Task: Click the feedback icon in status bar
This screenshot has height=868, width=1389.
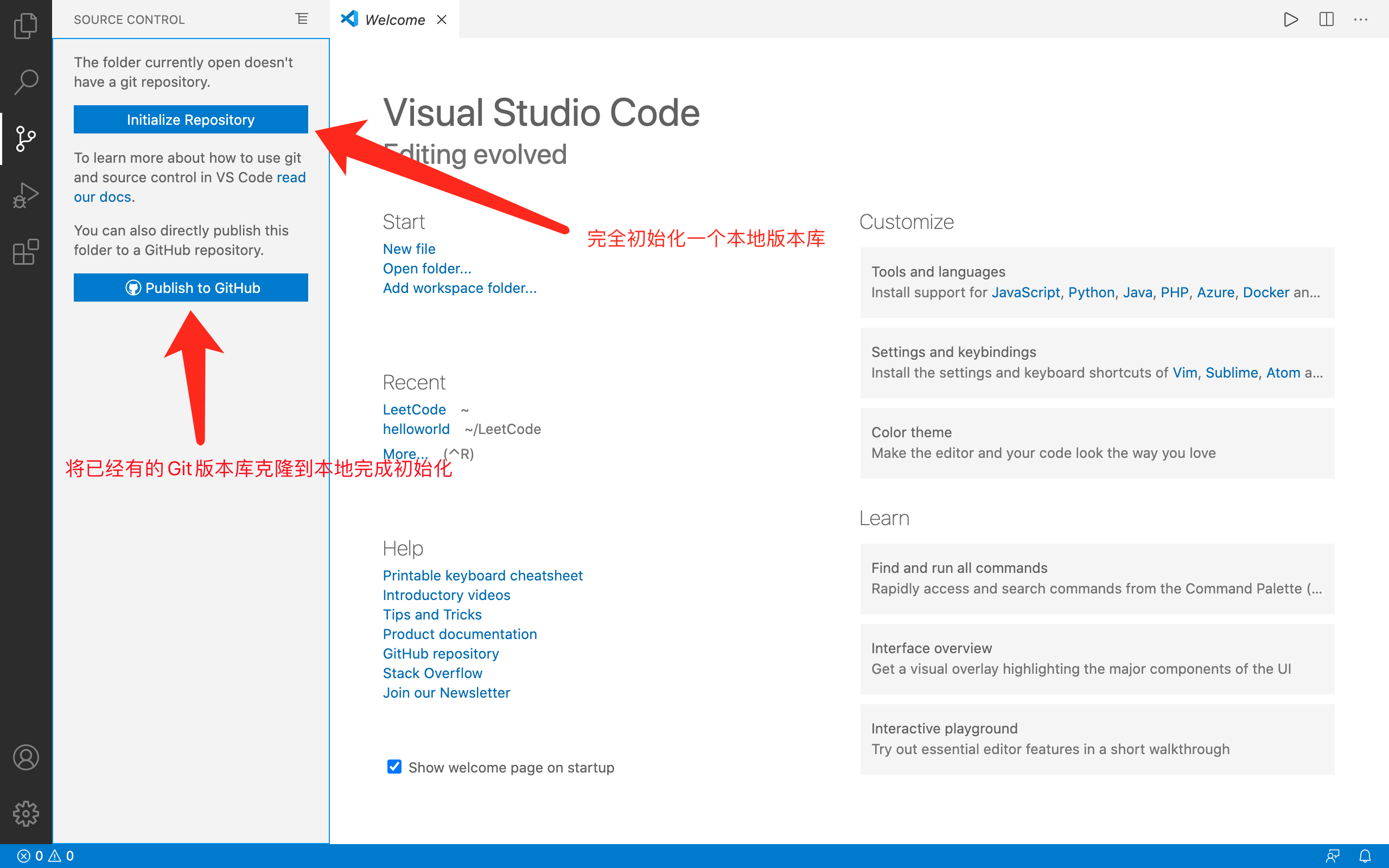Action: (x=1333, y=856)
